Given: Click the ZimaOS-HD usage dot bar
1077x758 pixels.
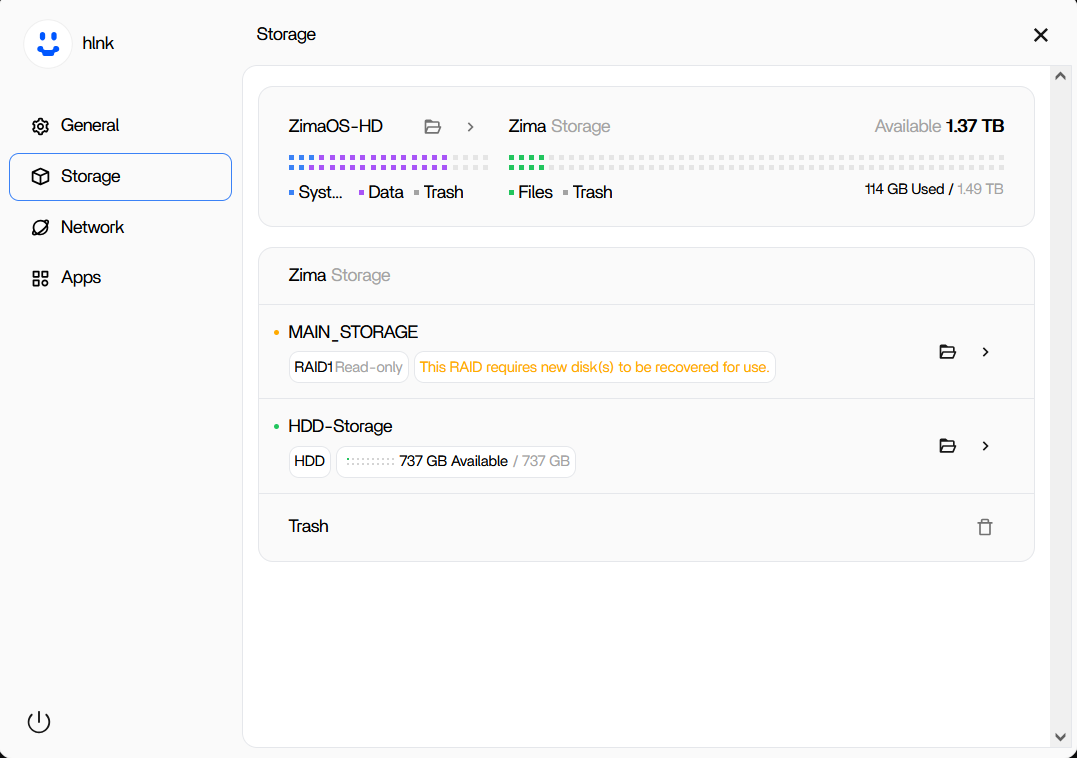Looking at the screenshot, I should coord(389,163).
